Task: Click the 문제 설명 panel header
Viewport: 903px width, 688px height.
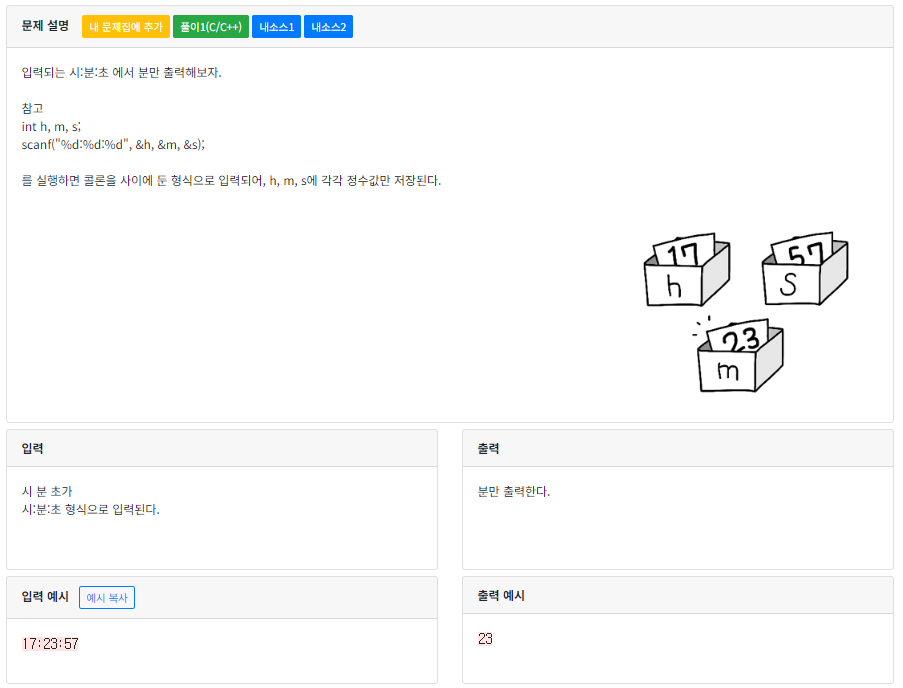Action: click(x=45, y=27)
